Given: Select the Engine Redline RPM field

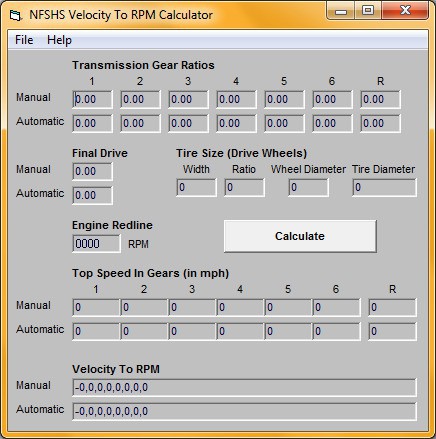Looking at the screenshot, I should pos(96,243).
